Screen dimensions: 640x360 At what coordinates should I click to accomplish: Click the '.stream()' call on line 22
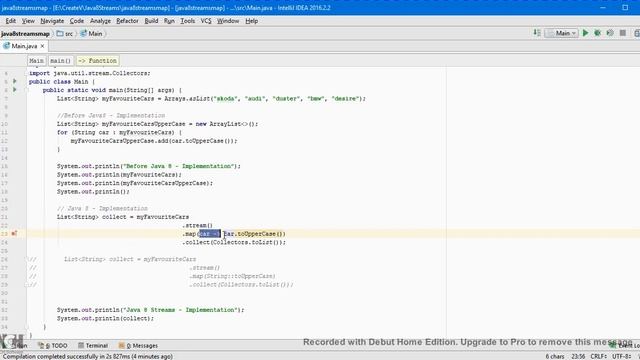[198, 225]
